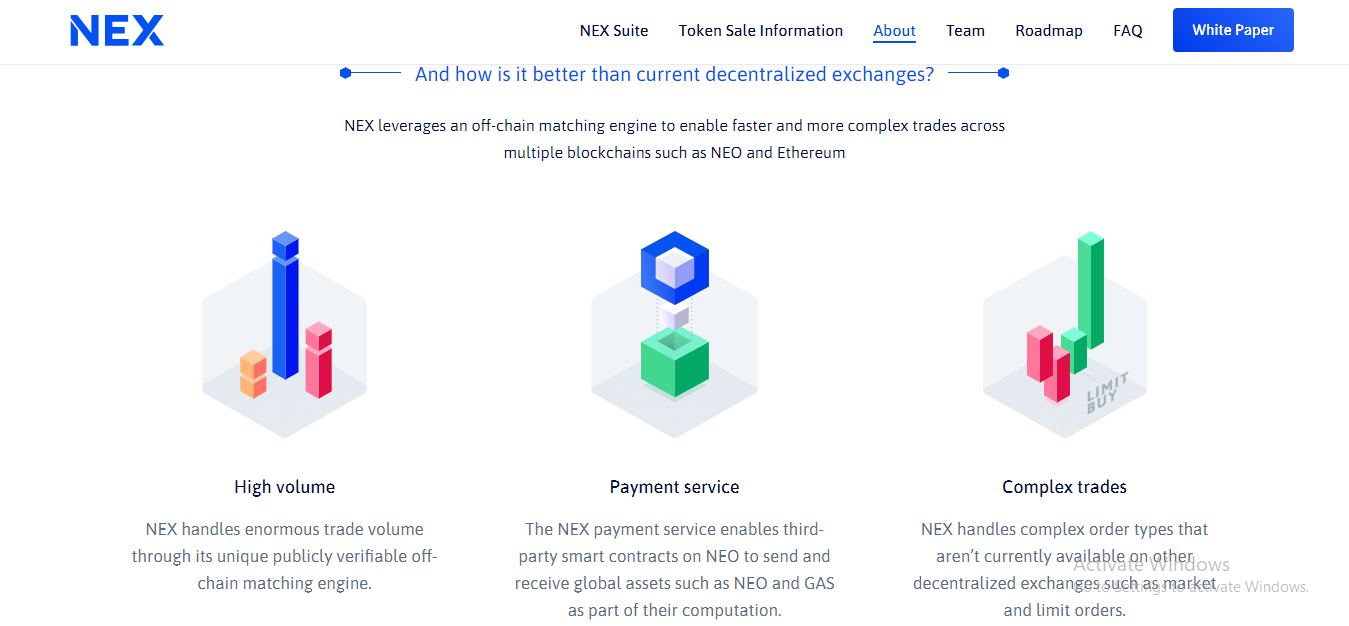Open the FAQ link

pyautogui.click(x=1128, y=31)
